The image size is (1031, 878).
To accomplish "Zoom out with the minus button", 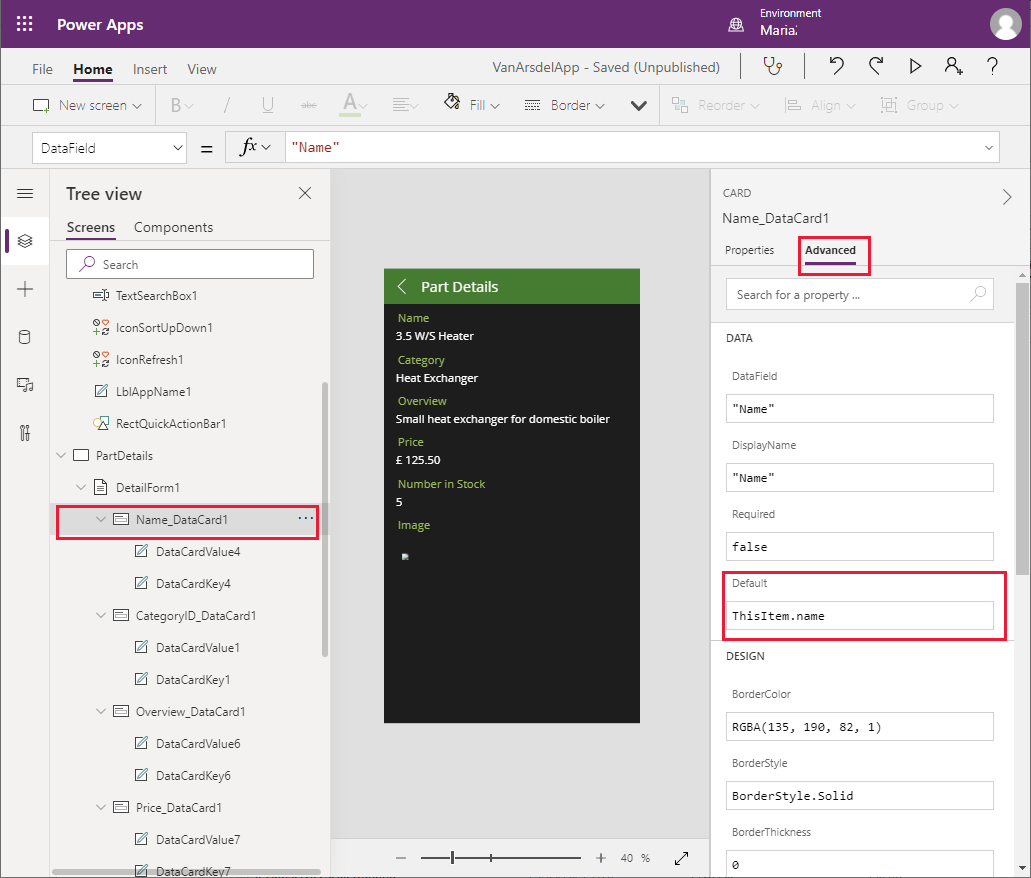I will pos(401,858).
